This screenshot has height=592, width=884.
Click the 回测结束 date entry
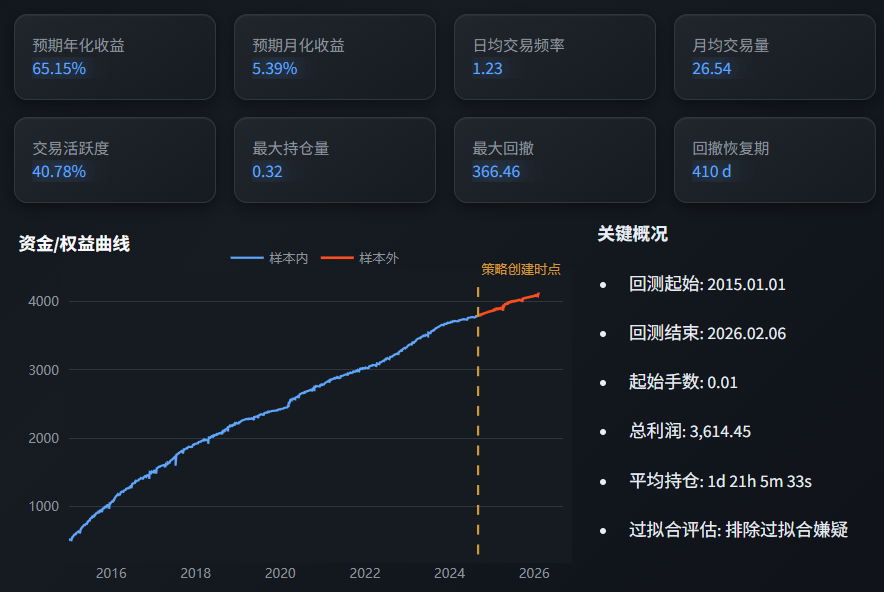707,333
